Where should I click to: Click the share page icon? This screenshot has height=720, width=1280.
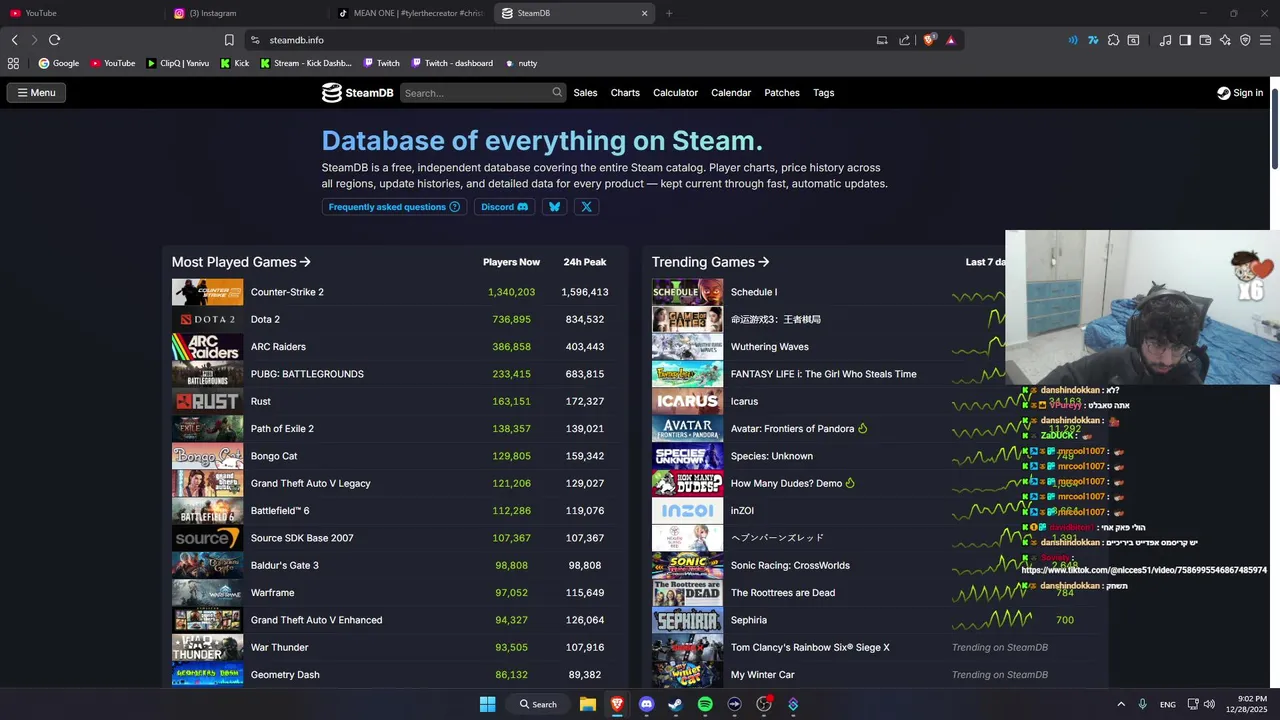click(905, 40)
